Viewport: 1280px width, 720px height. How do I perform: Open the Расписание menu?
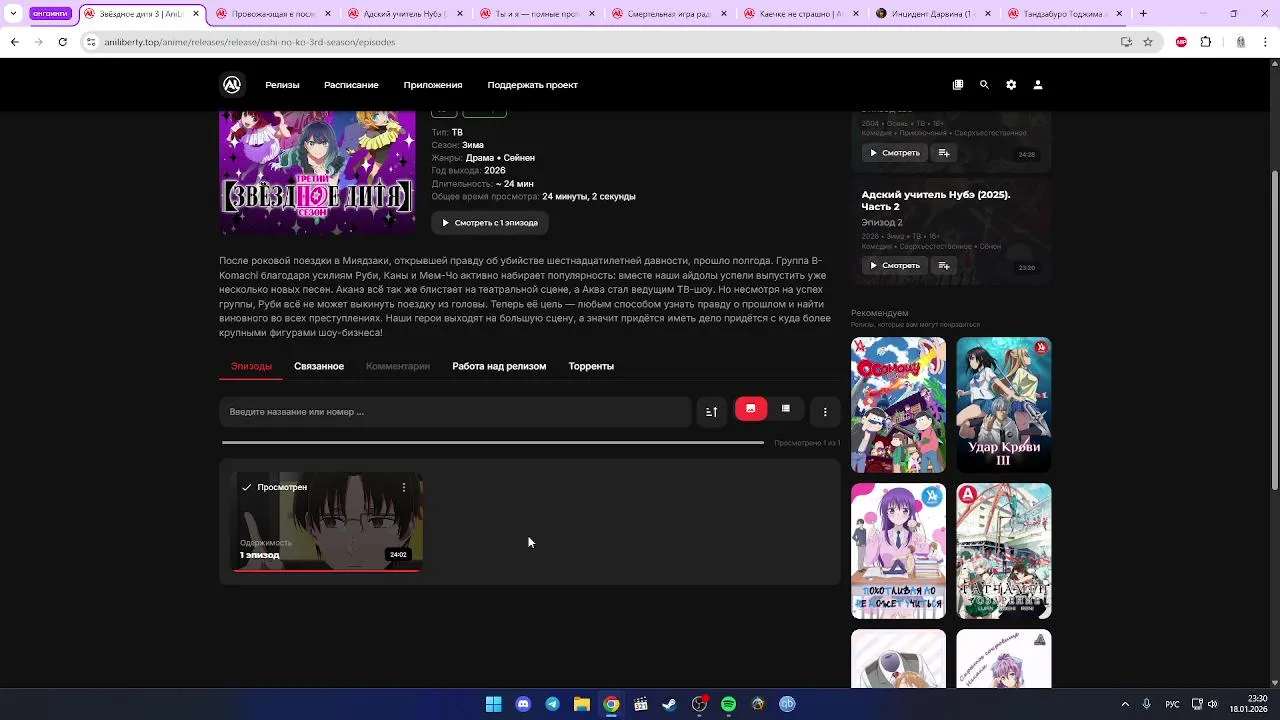[351, 85]
